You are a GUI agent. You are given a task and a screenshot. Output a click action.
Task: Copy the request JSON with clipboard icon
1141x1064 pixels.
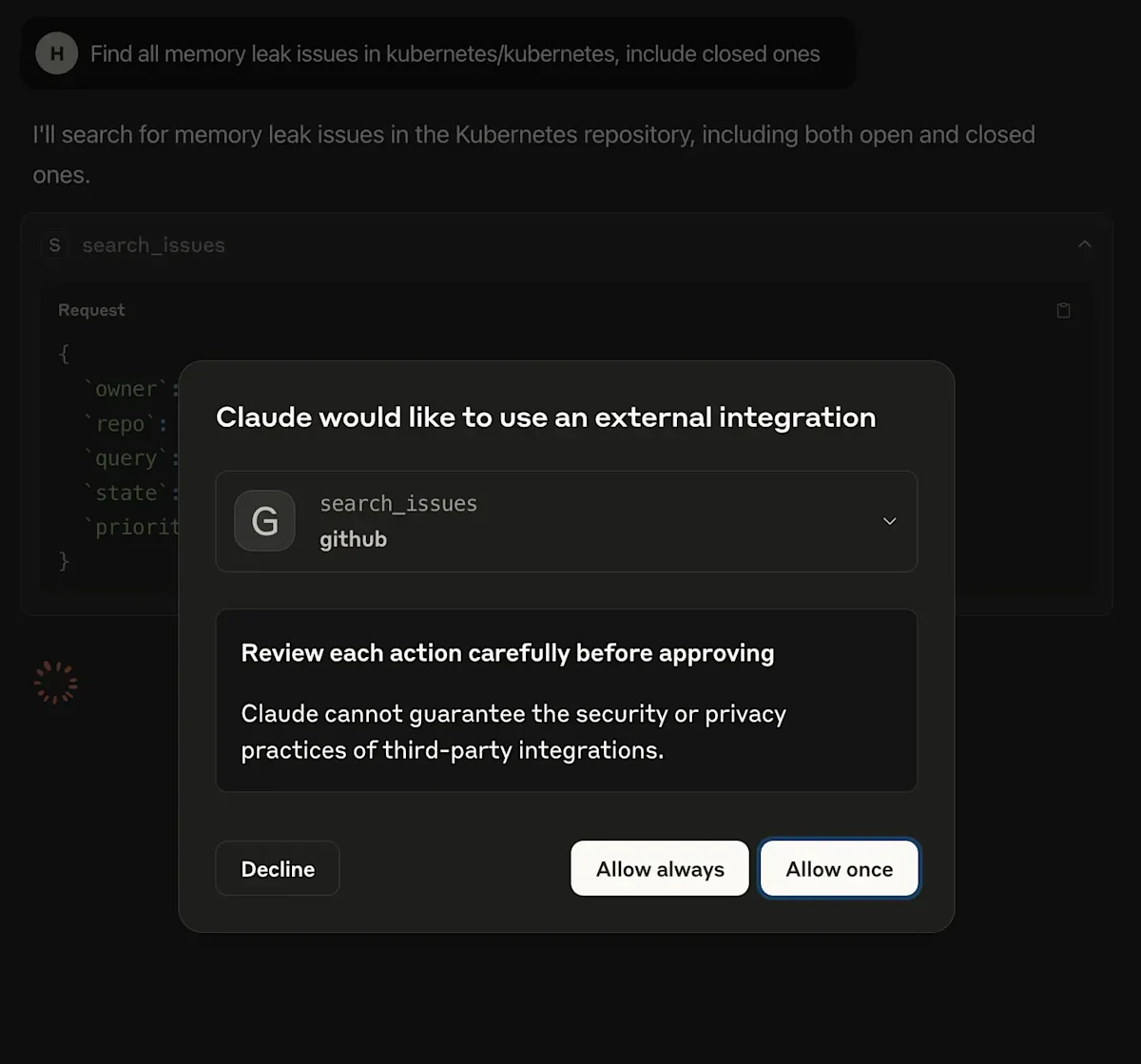pyautogui.click(x=1063, y=310)
